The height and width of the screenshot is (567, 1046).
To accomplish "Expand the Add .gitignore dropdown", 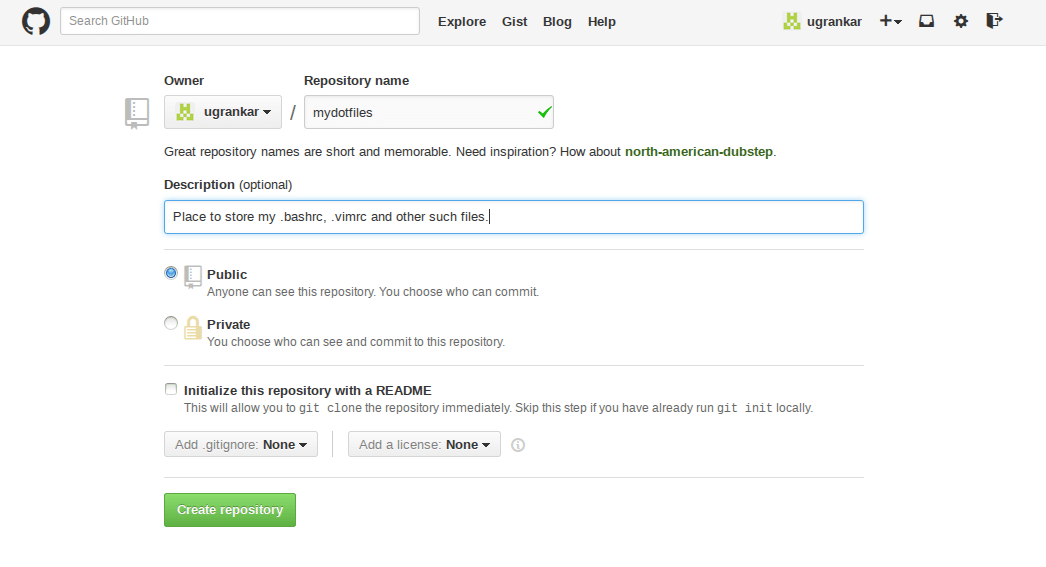I will (241, 444).
